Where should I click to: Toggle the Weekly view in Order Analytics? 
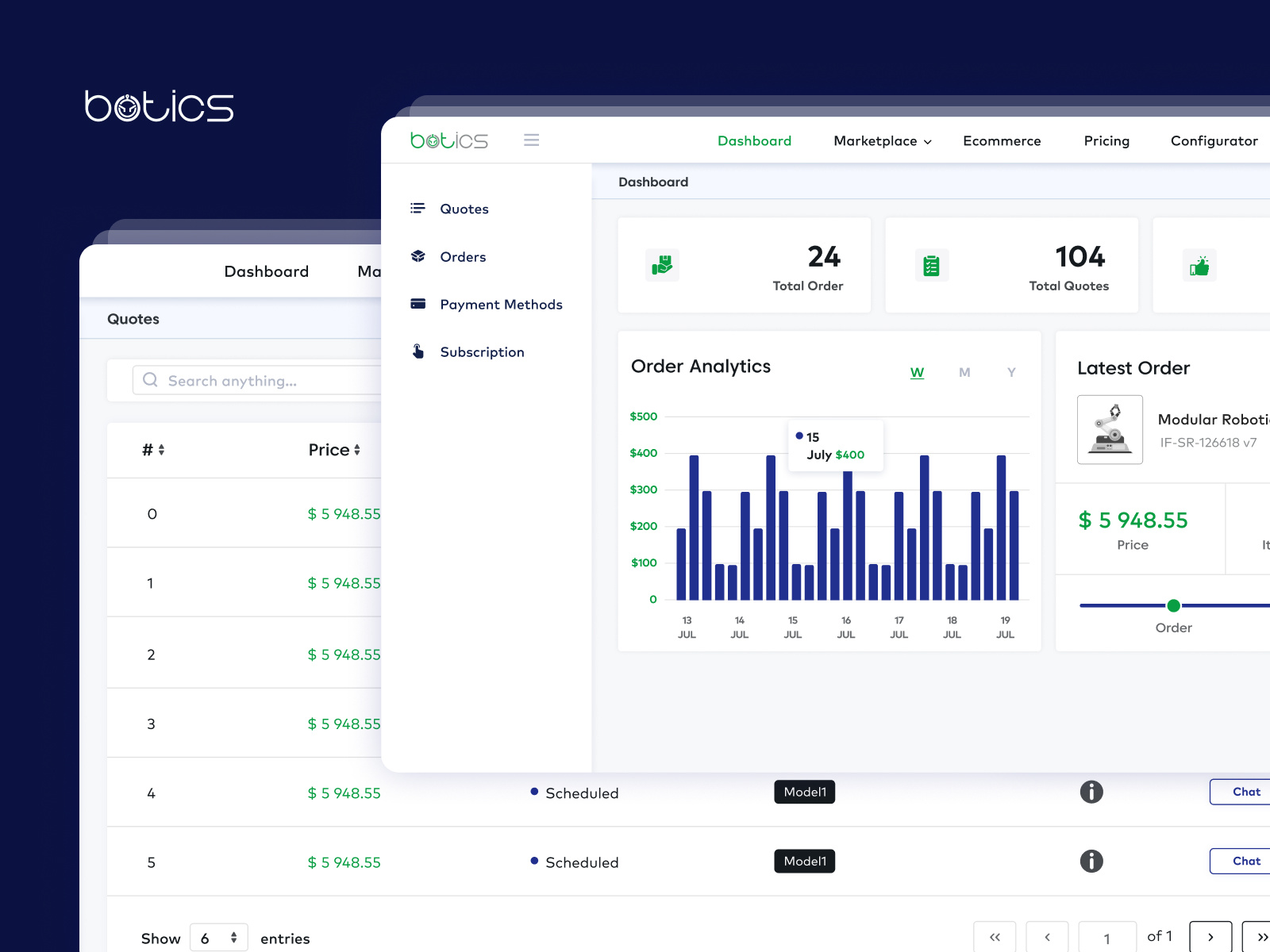pyautogui.click(x=917, y=372)
